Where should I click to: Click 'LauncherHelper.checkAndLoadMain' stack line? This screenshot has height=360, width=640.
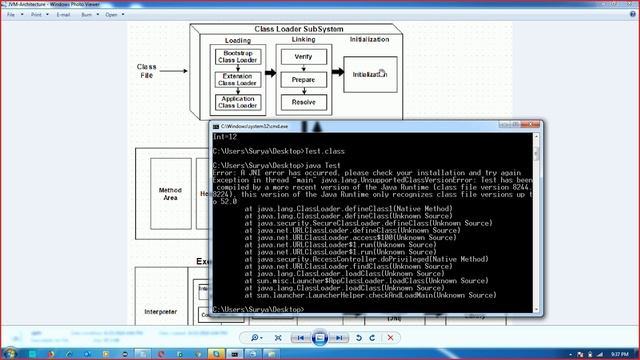[x=371, y=295]
